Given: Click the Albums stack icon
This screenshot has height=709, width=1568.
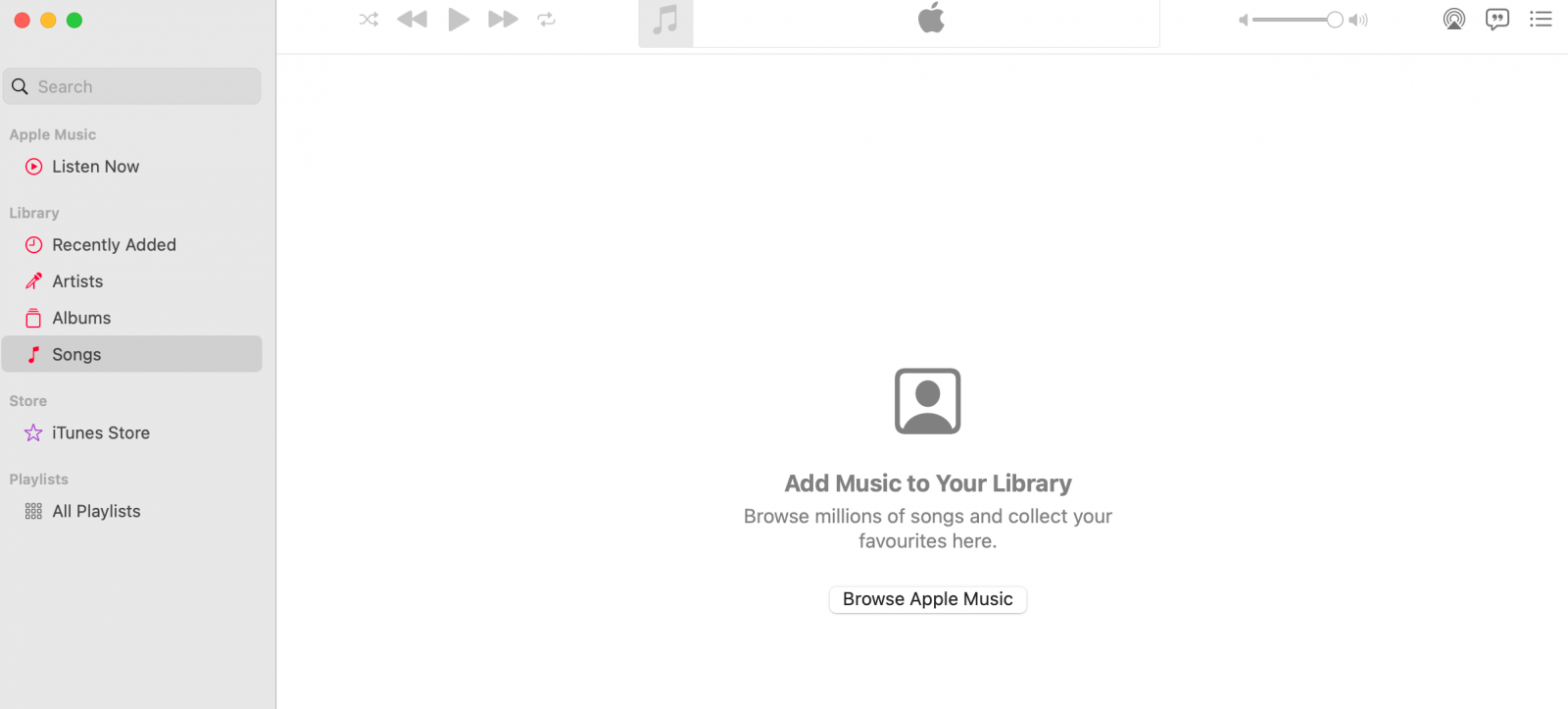Looking at the screenshot, I should click(x=33, y=318).
